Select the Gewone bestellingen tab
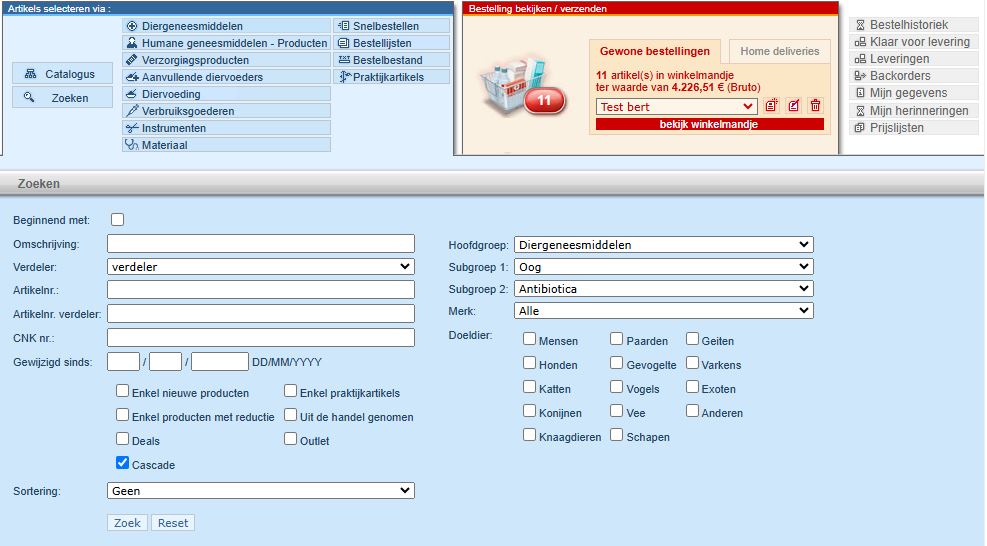This screenshot has width=987, height=546. pos(655,51)
